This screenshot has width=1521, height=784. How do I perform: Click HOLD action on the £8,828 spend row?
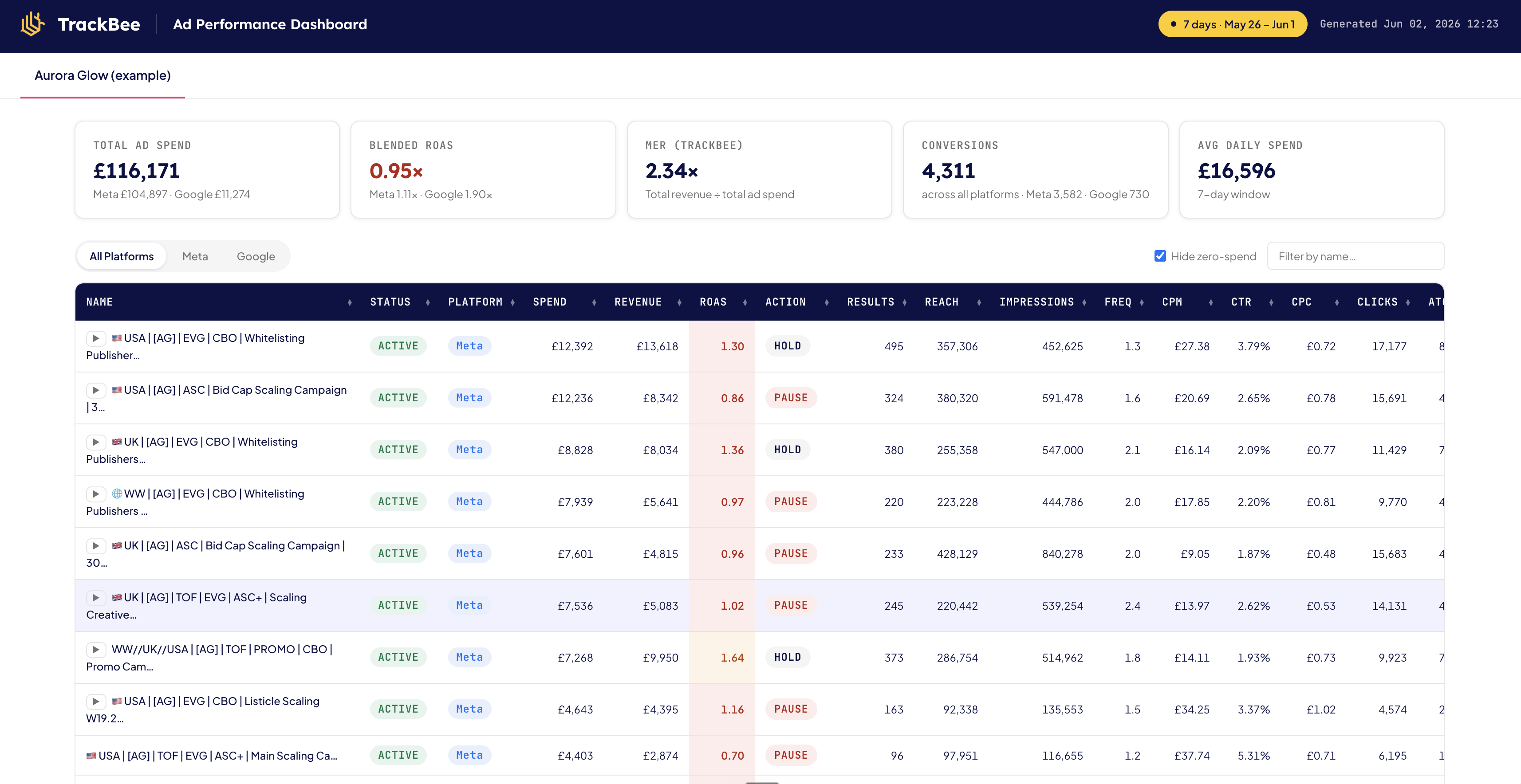[788, 450]
